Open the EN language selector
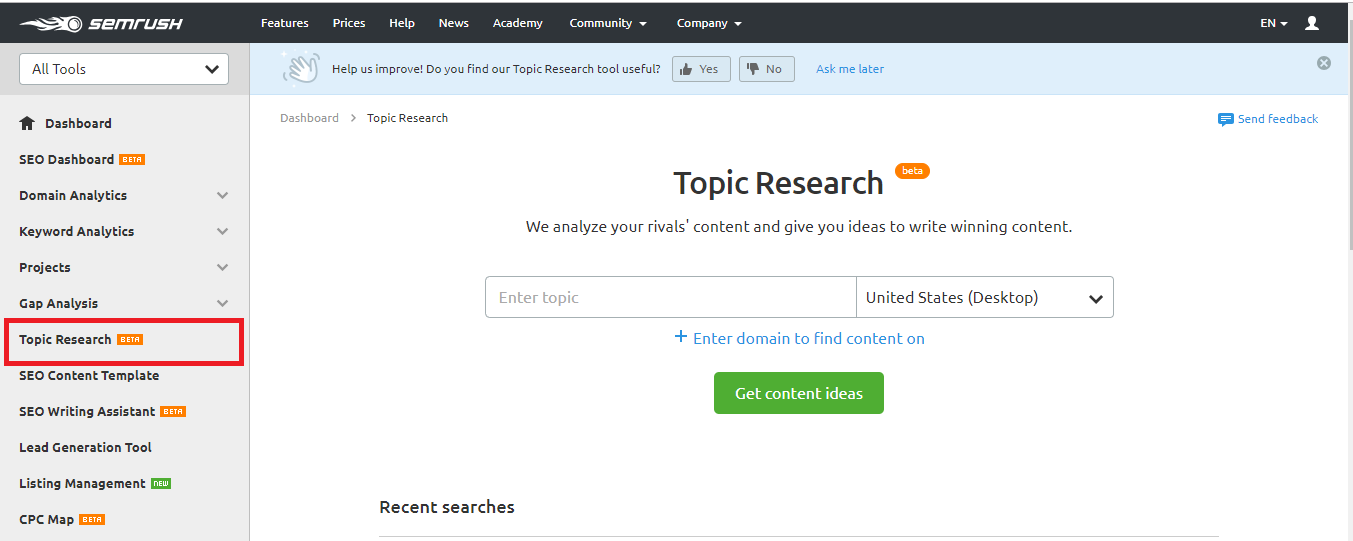Image resolution: width=1353 pixels, height=541 pixels. click(1274, 23)
